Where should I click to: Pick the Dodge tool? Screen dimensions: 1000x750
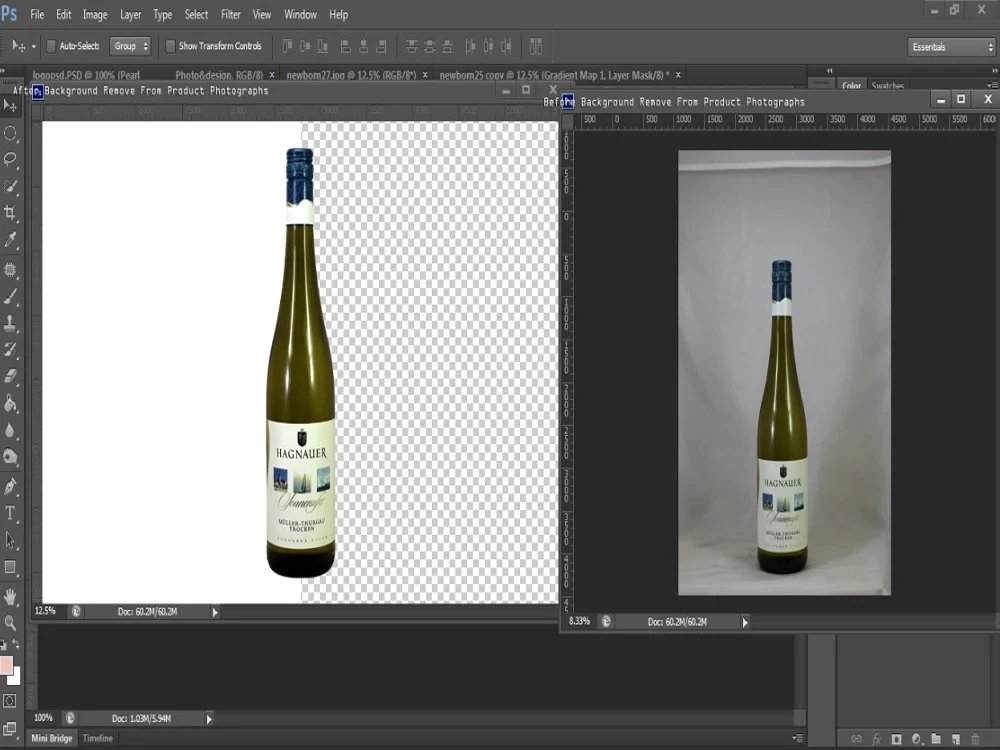[x=10, y=457]
